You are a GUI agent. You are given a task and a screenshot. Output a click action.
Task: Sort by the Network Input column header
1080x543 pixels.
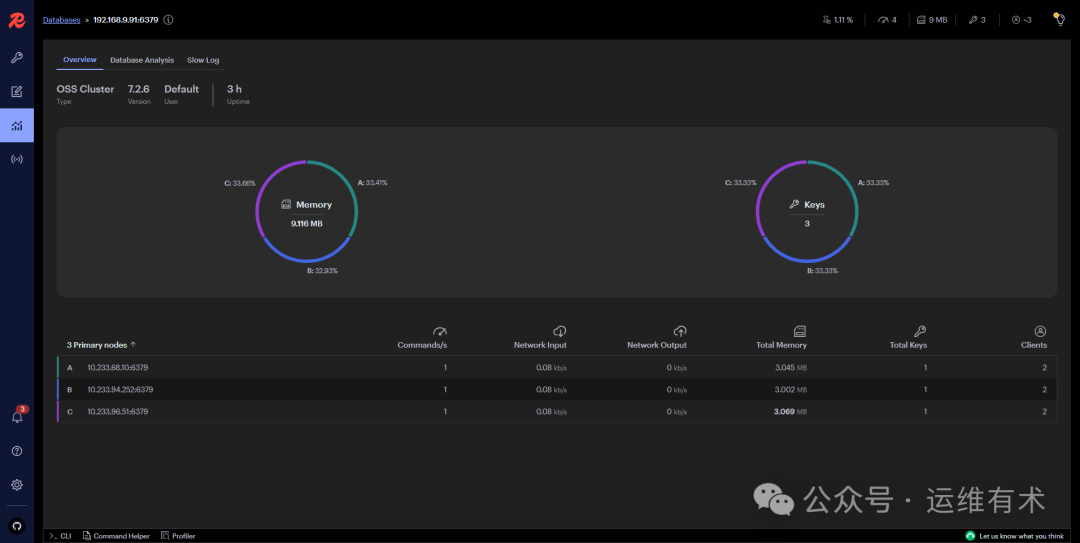[540, 345]
